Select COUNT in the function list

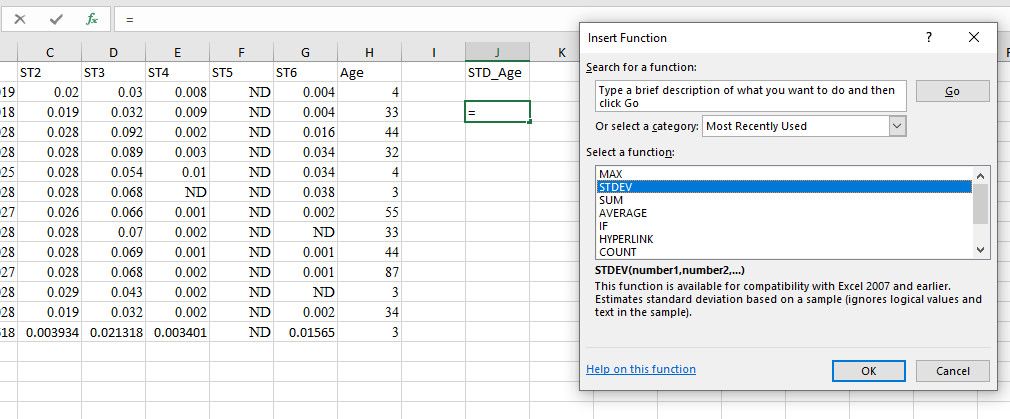[784, 252]
